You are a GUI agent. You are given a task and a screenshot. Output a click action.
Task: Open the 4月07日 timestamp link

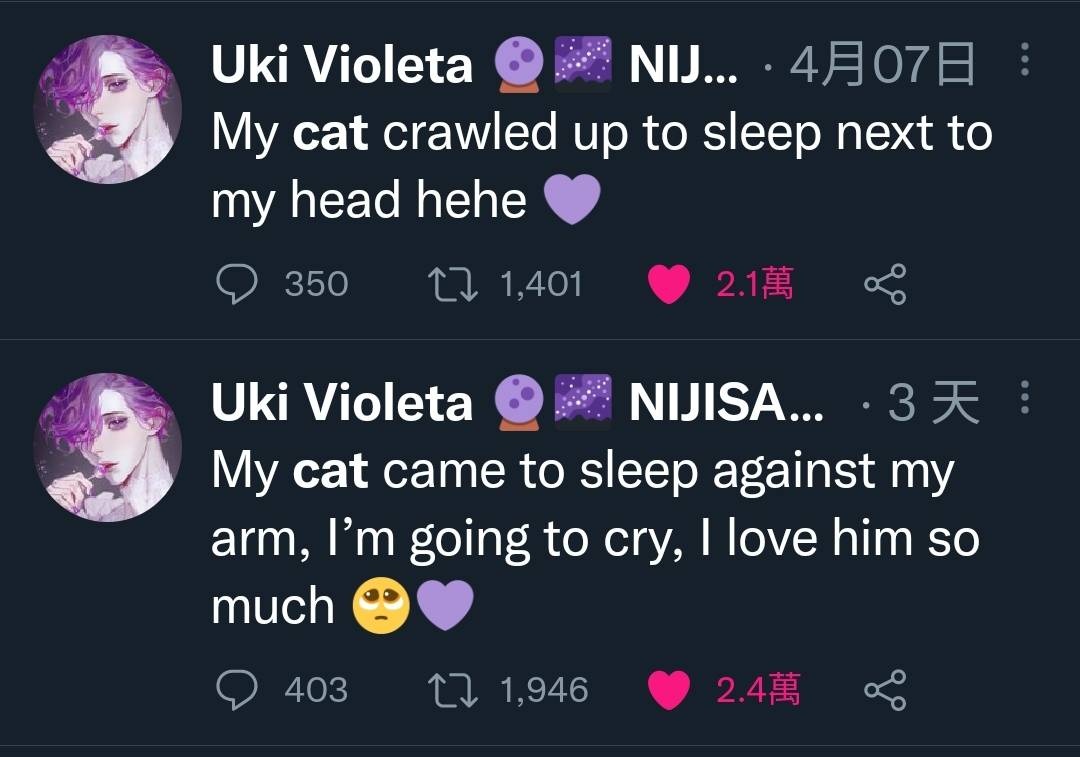click(882, 64)
